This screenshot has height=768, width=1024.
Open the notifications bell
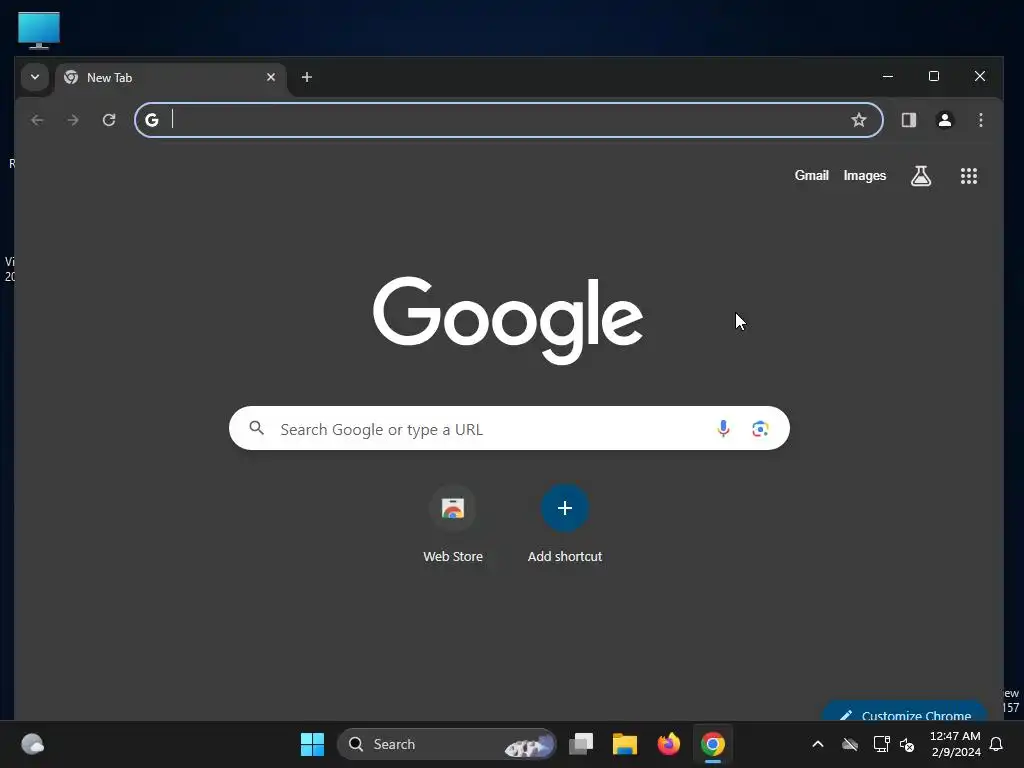pos(997,744)
